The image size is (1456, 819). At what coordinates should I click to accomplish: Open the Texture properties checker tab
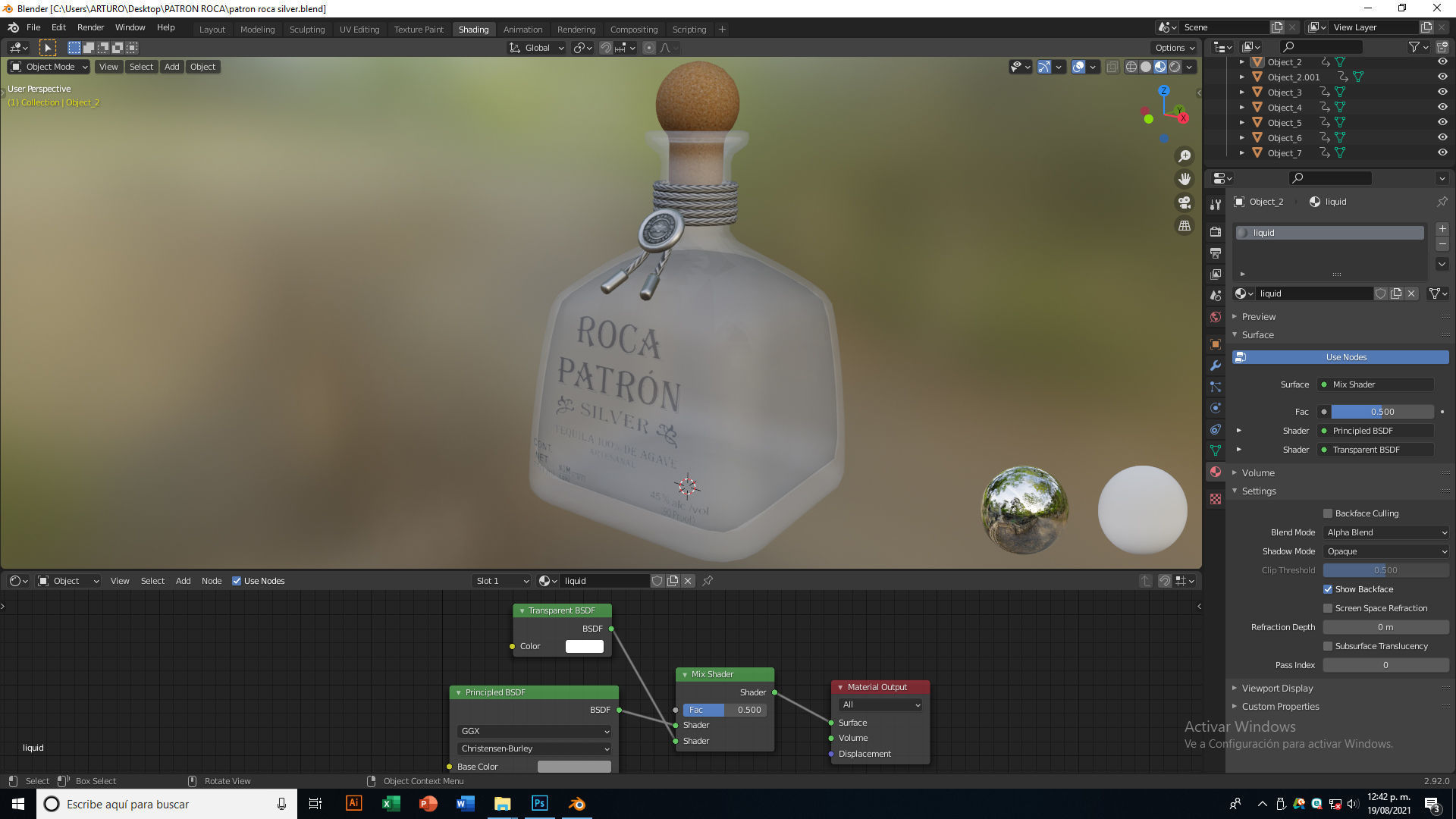pyautogui.click(x=1216, y=499)
